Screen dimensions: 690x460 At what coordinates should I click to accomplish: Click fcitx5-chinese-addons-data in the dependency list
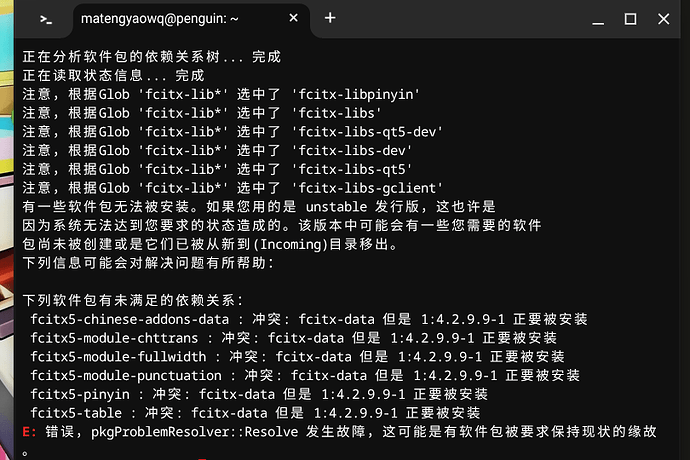click(130, 320)
